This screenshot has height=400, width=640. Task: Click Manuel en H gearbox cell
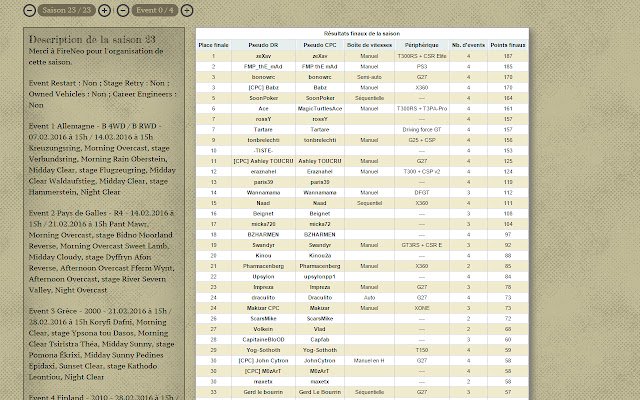pyautogui.click(x=369, y=361)
